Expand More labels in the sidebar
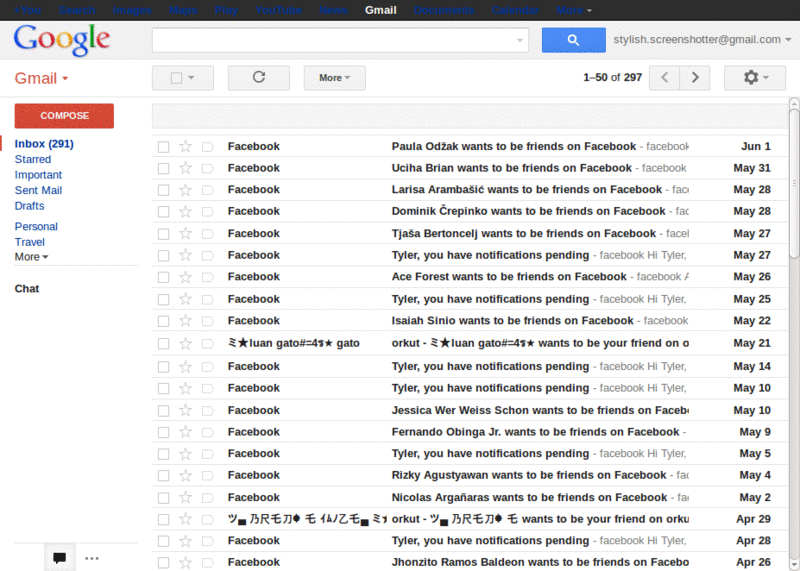Viewport: 800px width, 571px height. (x=31, y=257)
